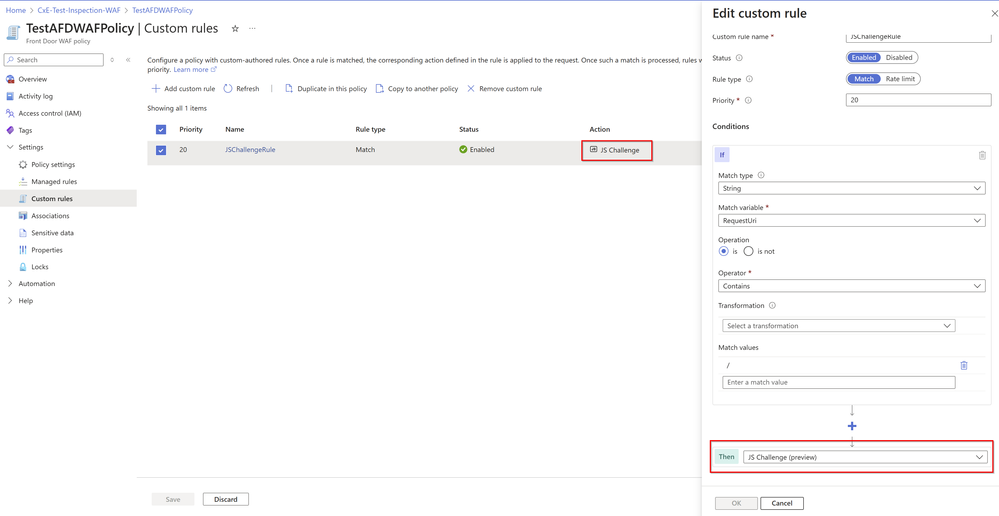Favorite the policy with star icon
Viewport: 999px width, 516px height.
click(235, 29)
